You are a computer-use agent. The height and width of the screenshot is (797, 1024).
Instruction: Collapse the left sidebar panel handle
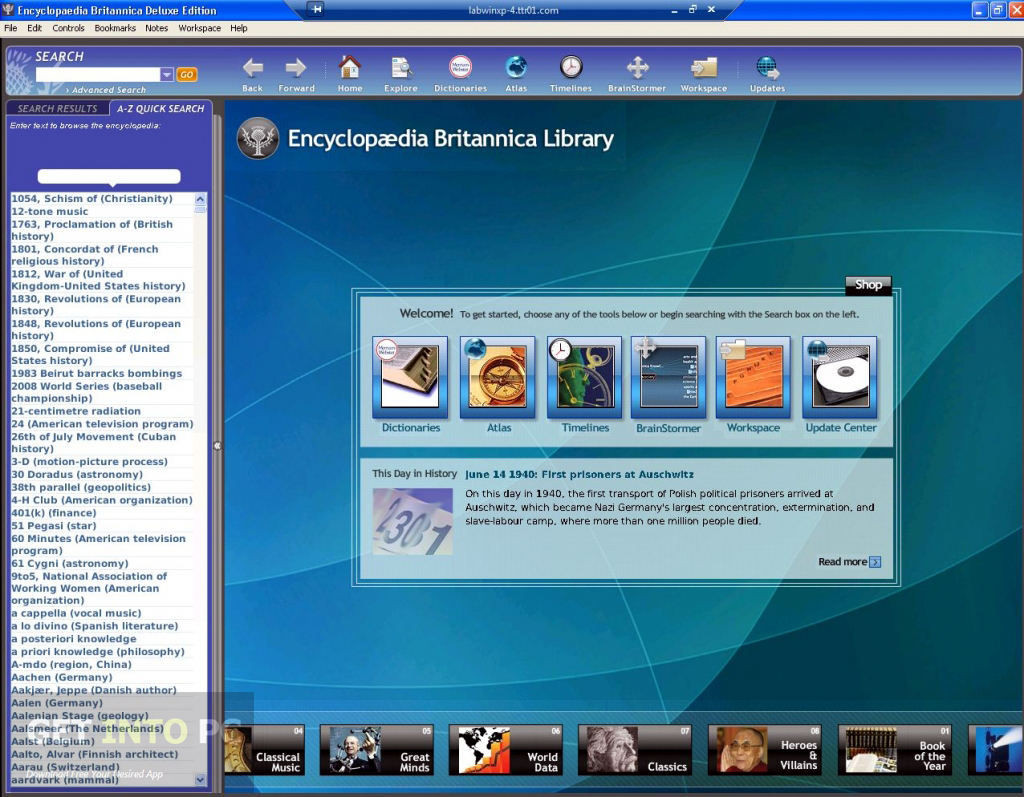[x=217, y=446]
